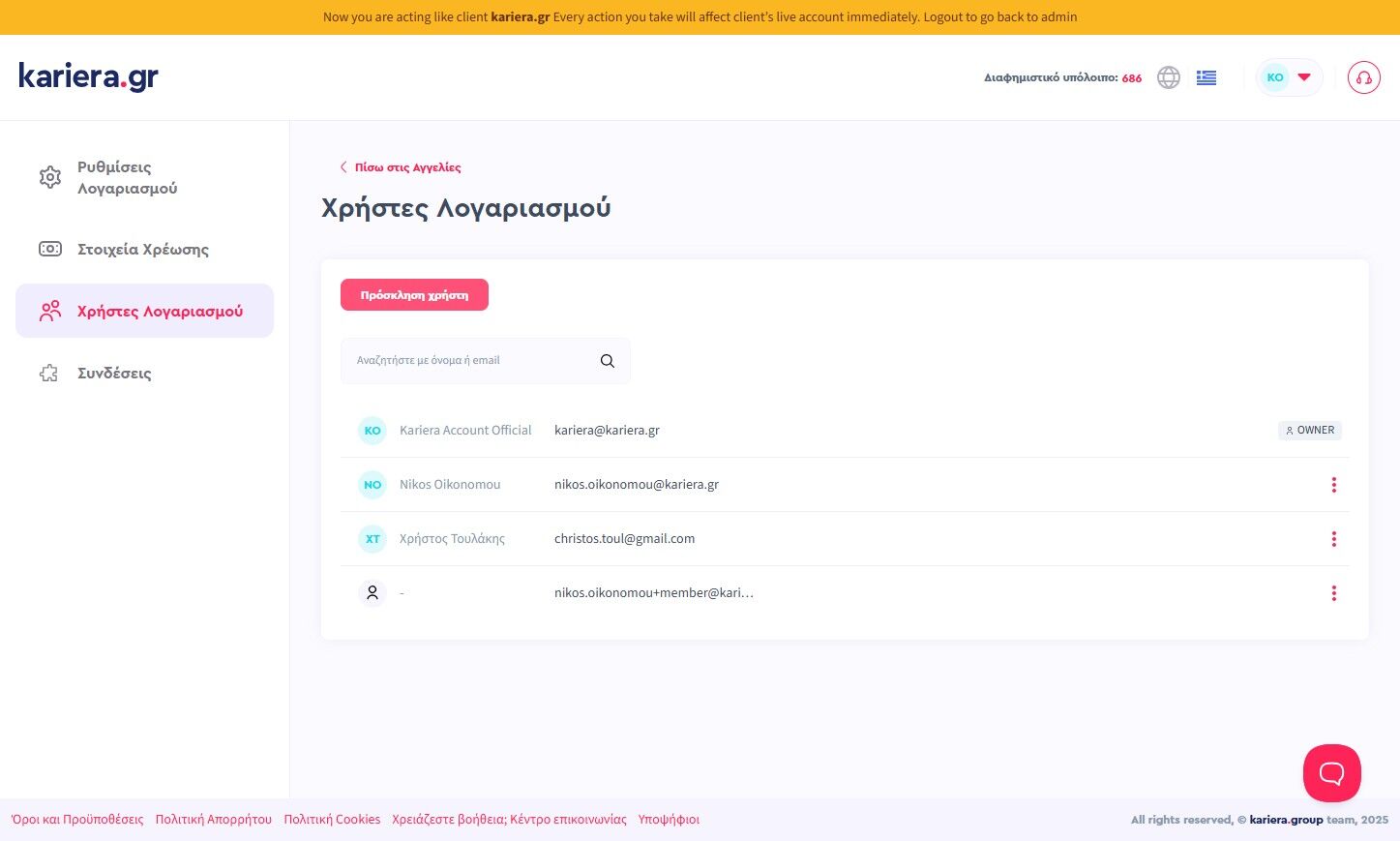Click the NO avatar of Nikos Oikonomou
Viewport: 1400px width, 841px height.
click(x=372, y=485)
